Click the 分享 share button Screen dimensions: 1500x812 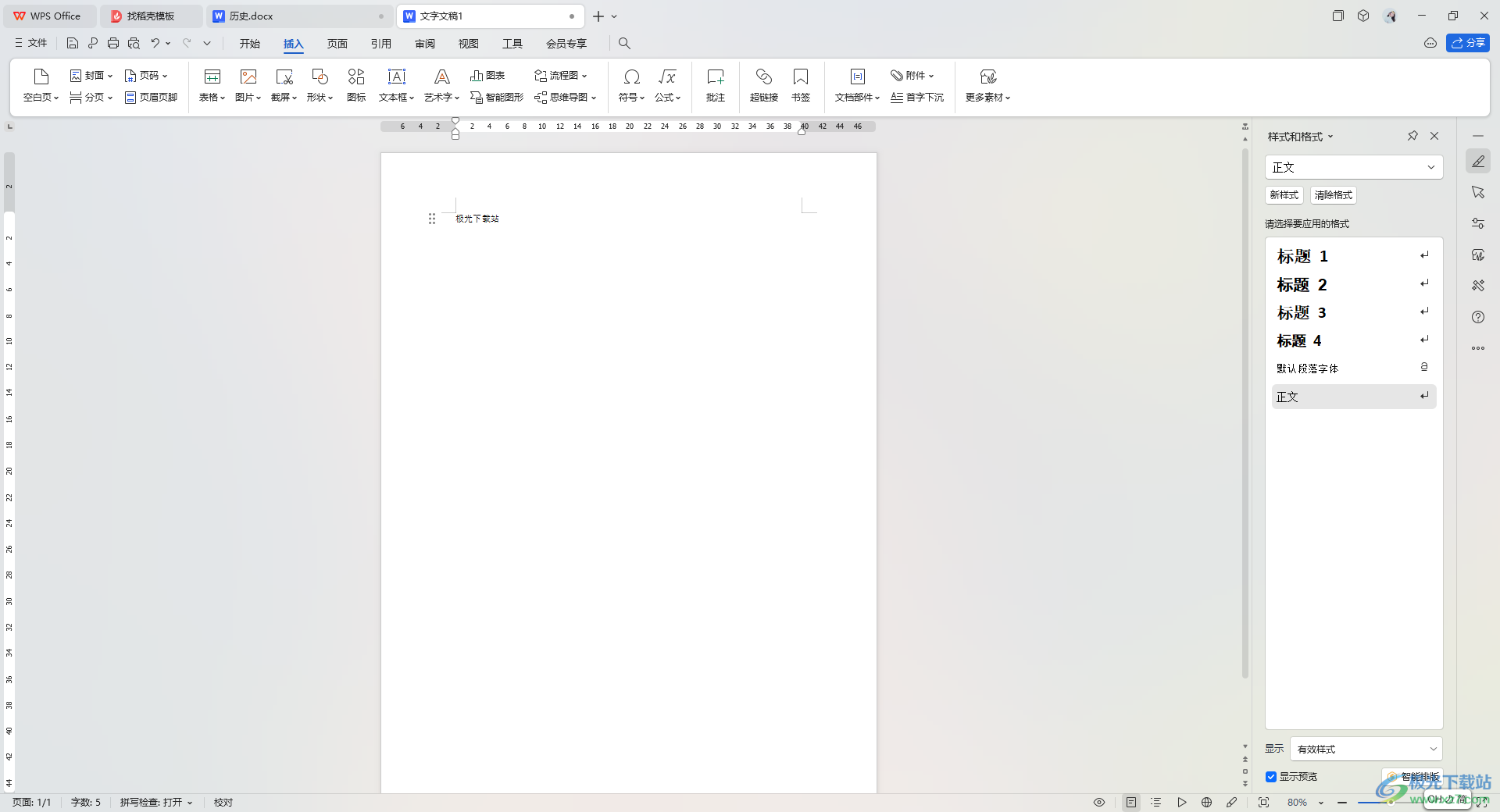[1468, 43]
